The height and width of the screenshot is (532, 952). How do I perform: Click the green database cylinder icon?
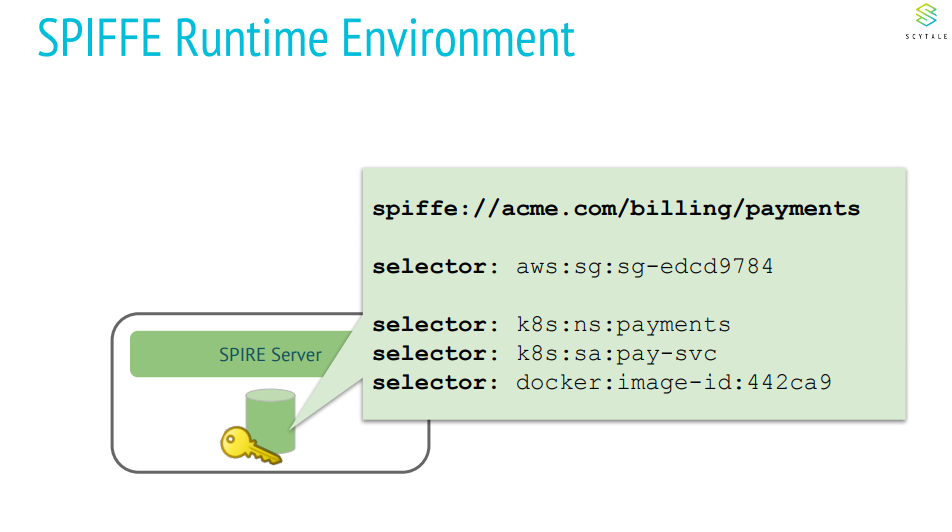(x=271, y=420)
